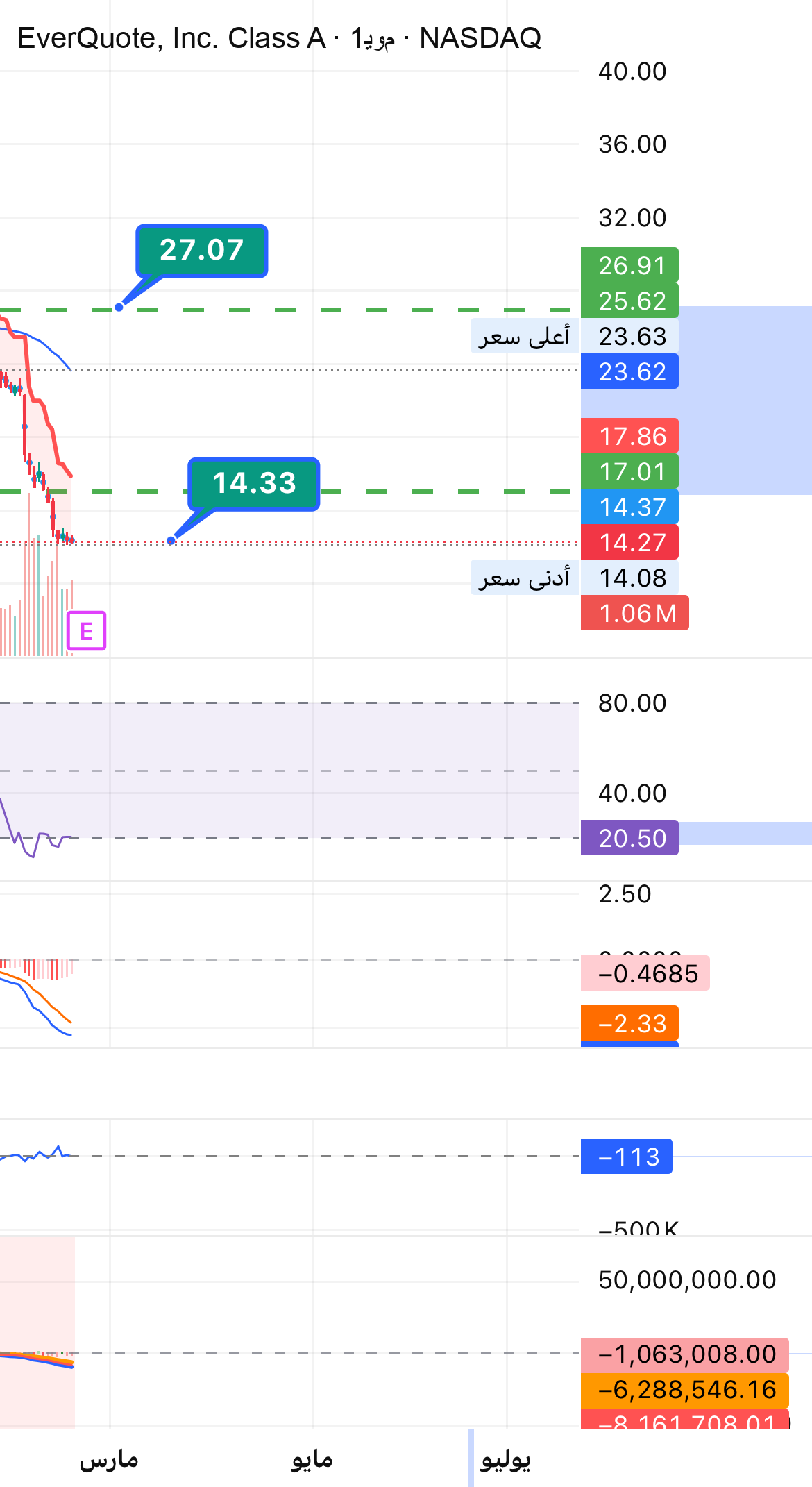
Task: Click the earnings E marker icon
Action: pos(87,631)
